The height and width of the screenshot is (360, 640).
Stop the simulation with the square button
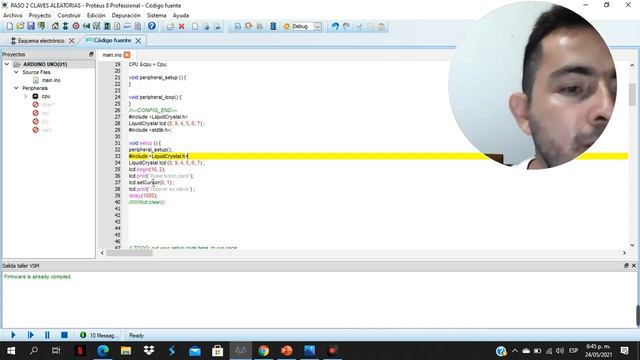64,335
